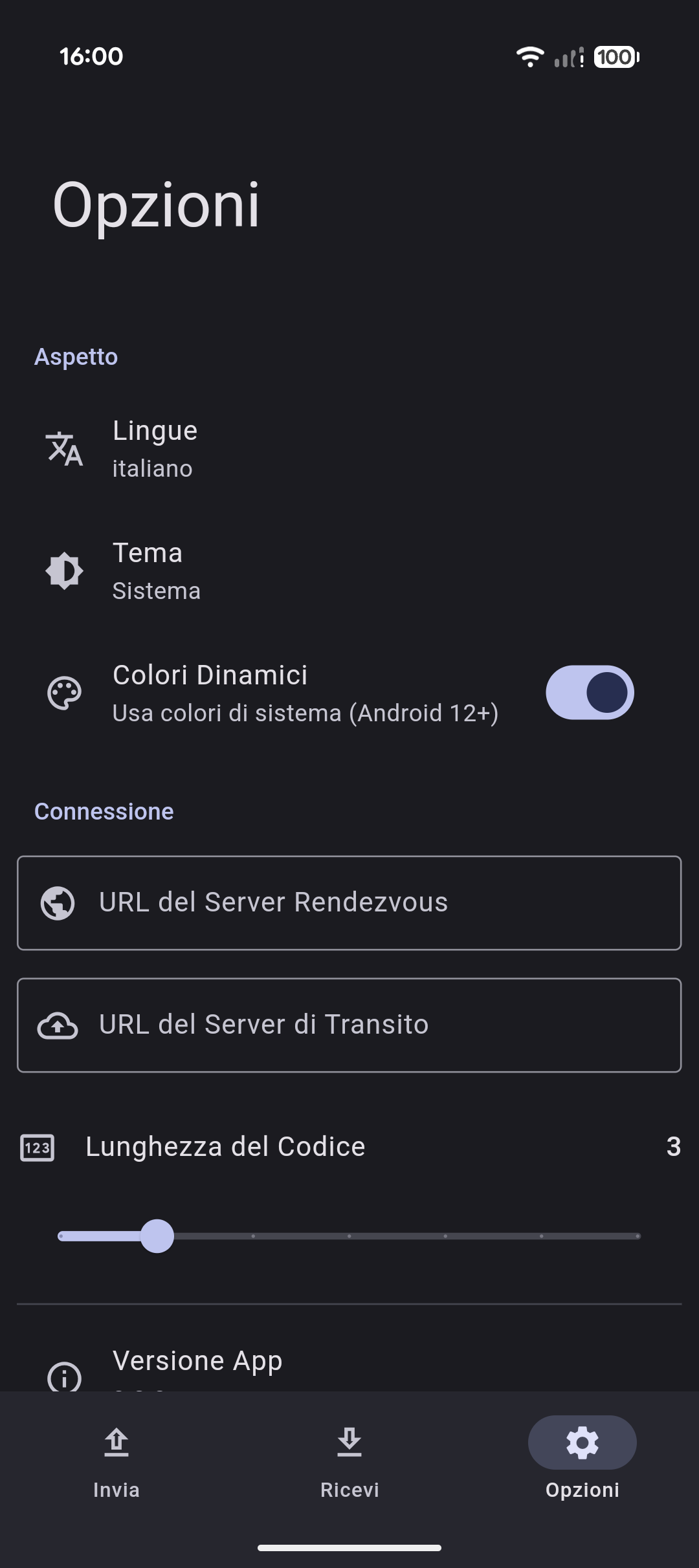Tap the globe icon in Rendezvous field
The width and height of the screenshot is (699, 1568).
pyautogui.click(x=58, y=902)
